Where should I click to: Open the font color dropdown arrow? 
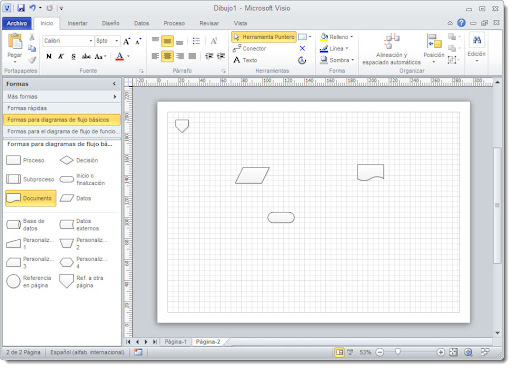pos(128,56)
